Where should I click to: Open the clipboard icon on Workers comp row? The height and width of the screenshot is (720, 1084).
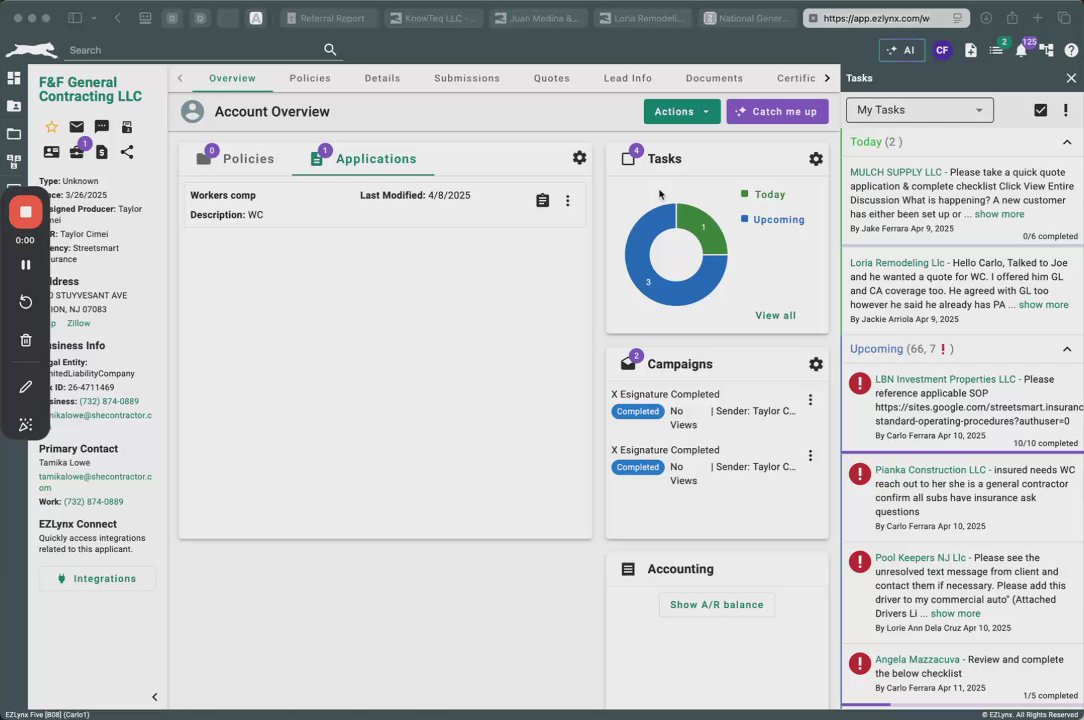[543, 201]
